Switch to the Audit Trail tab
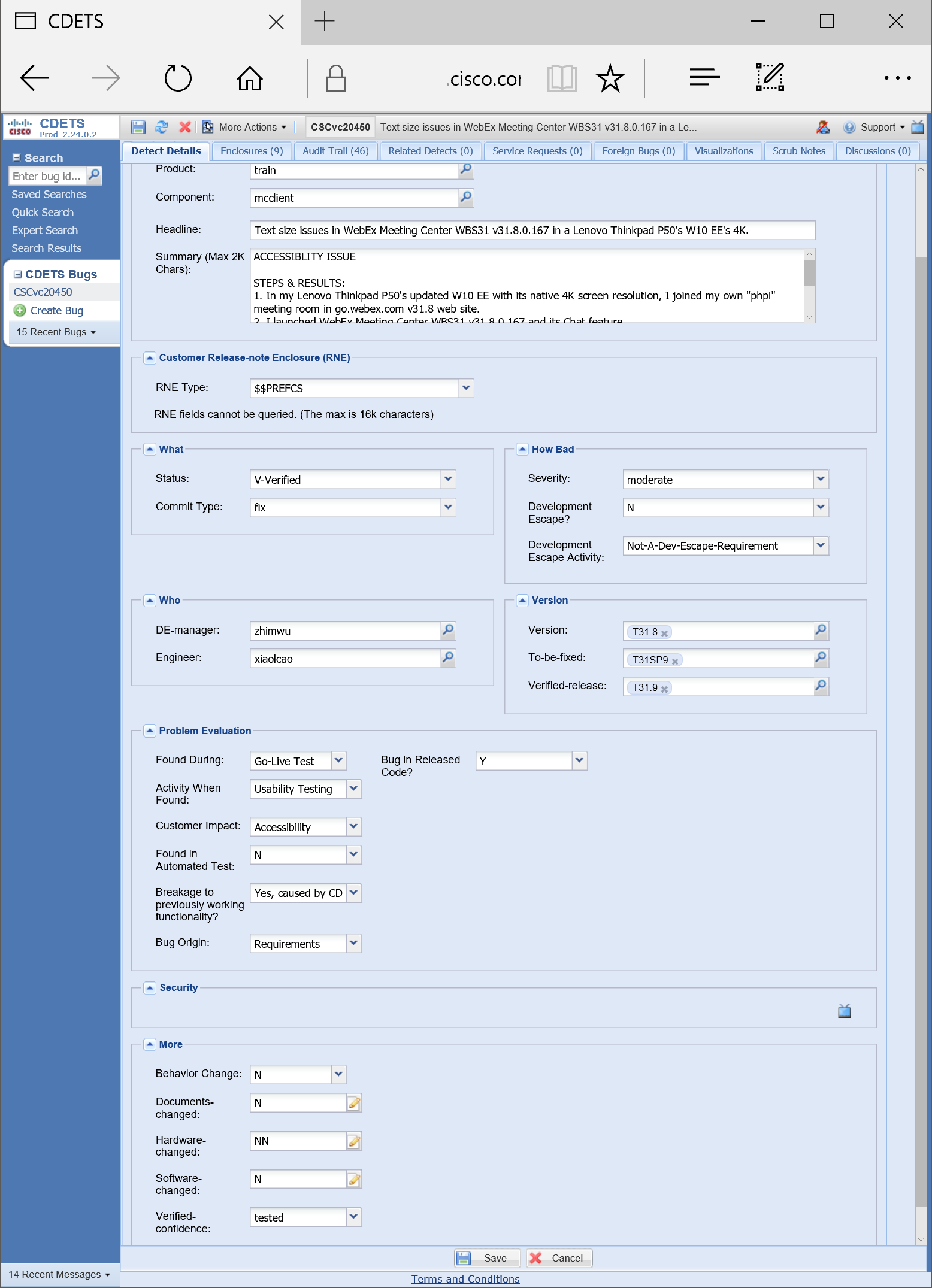Screen dimensions: 932x1288 click(x=335, y=151)
